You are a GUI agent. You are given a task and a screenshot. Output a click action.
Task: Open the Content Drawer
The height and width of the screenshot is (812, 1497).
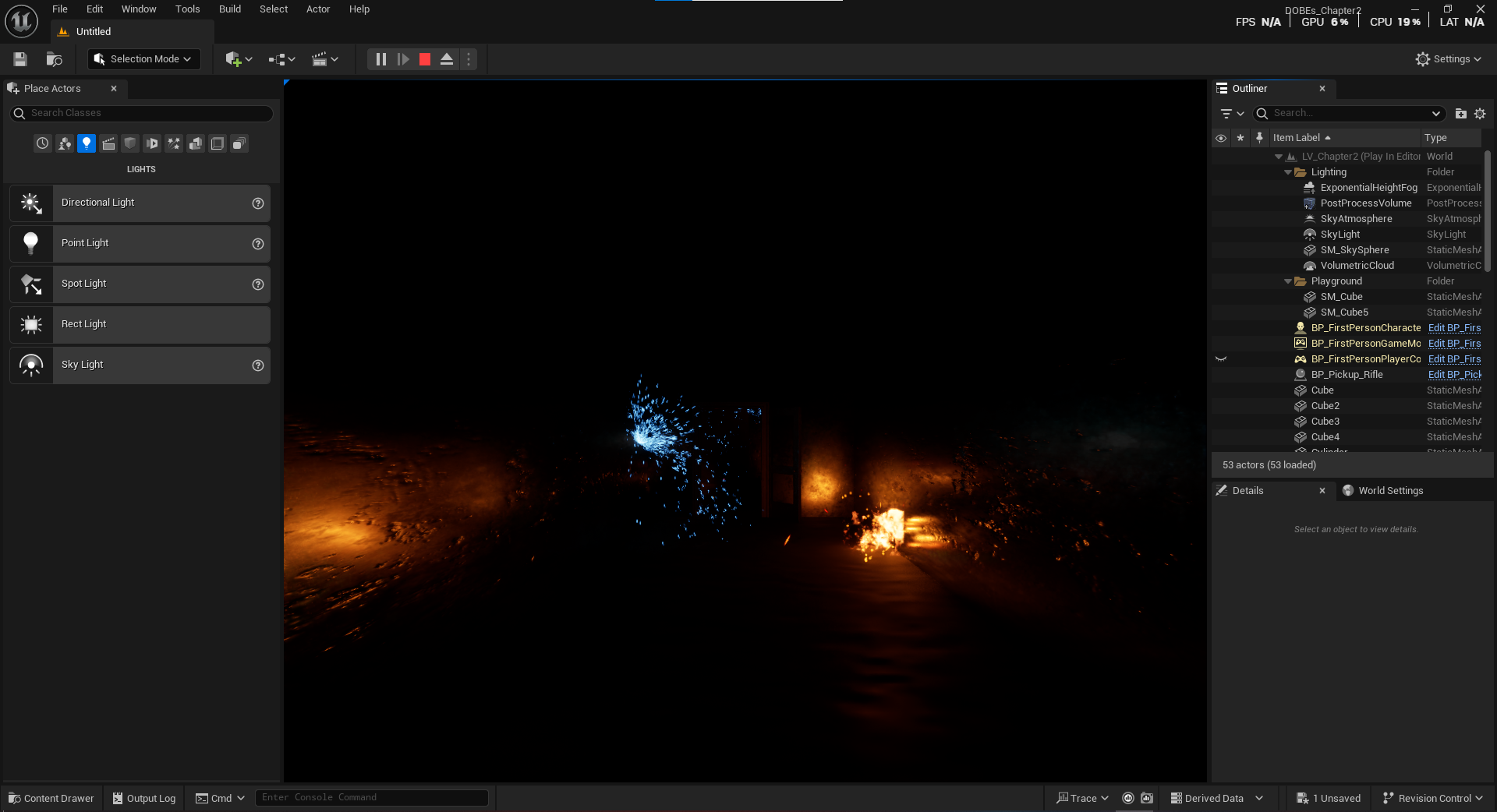[51, 798]
